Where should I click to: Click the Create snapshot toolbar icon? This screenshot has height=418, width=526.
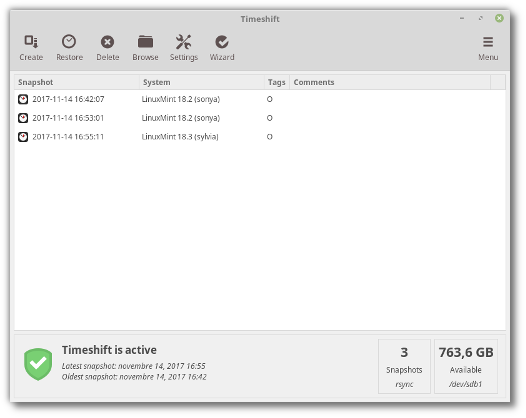(31, 42)
